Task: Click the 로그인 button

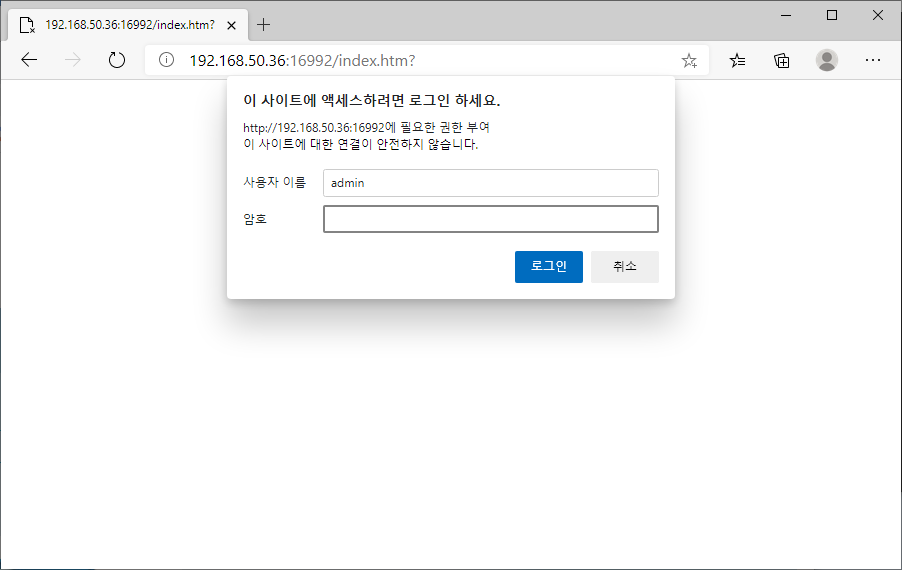Action: click(x=549, y=267)
